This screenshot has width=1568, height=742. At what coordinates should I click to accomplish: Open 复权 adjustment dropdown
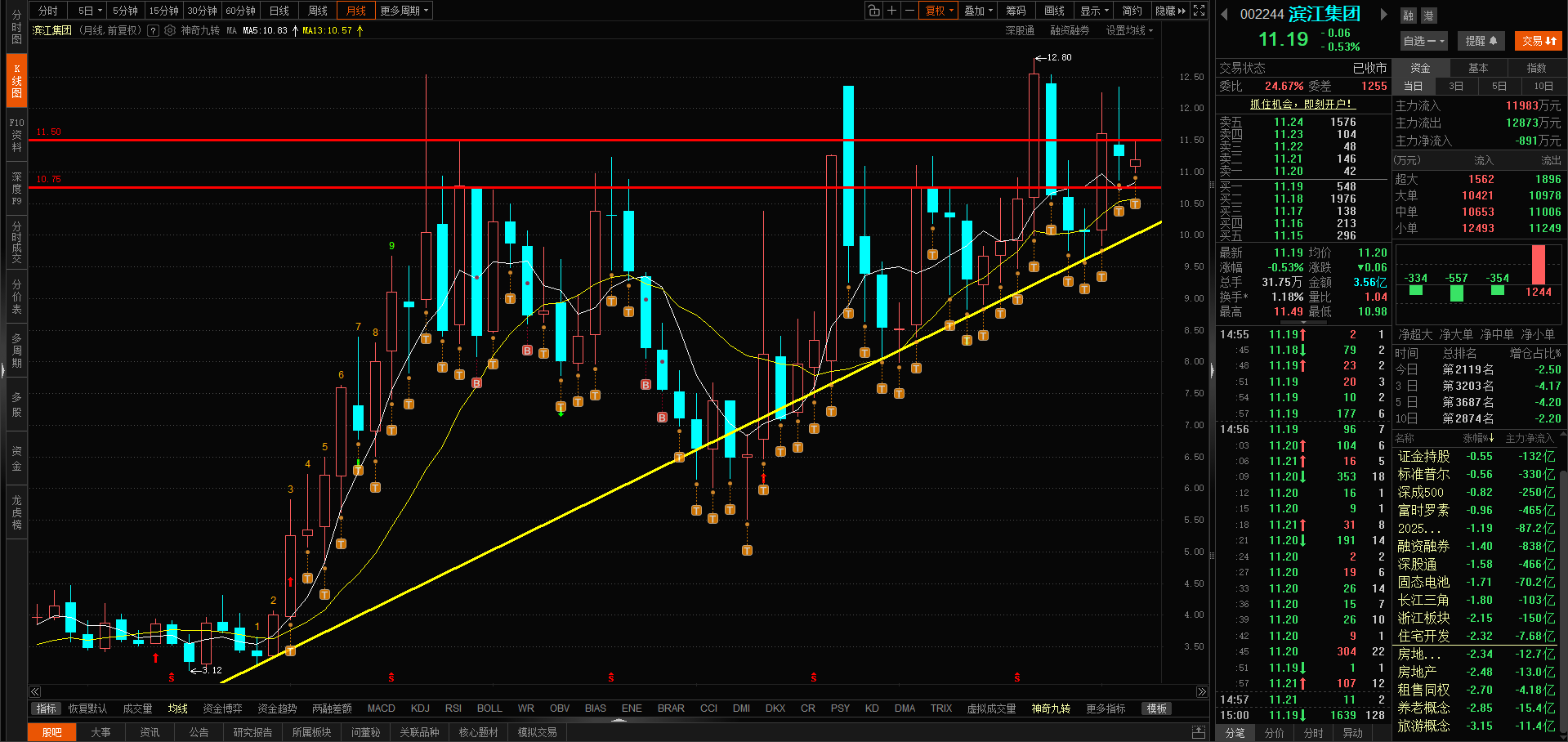[x=938, y=11]
